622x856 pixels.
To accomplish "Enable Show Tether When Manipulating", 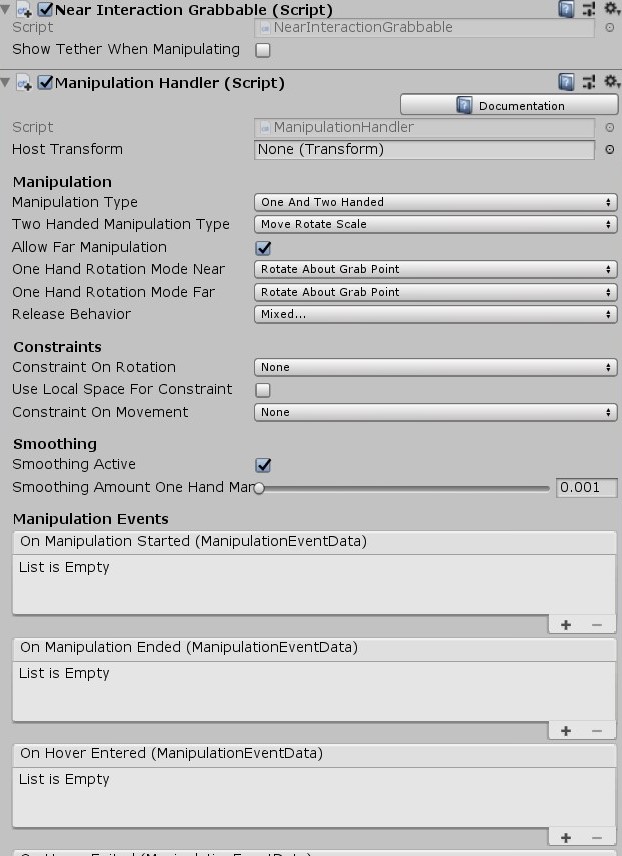I will point(263,50).
